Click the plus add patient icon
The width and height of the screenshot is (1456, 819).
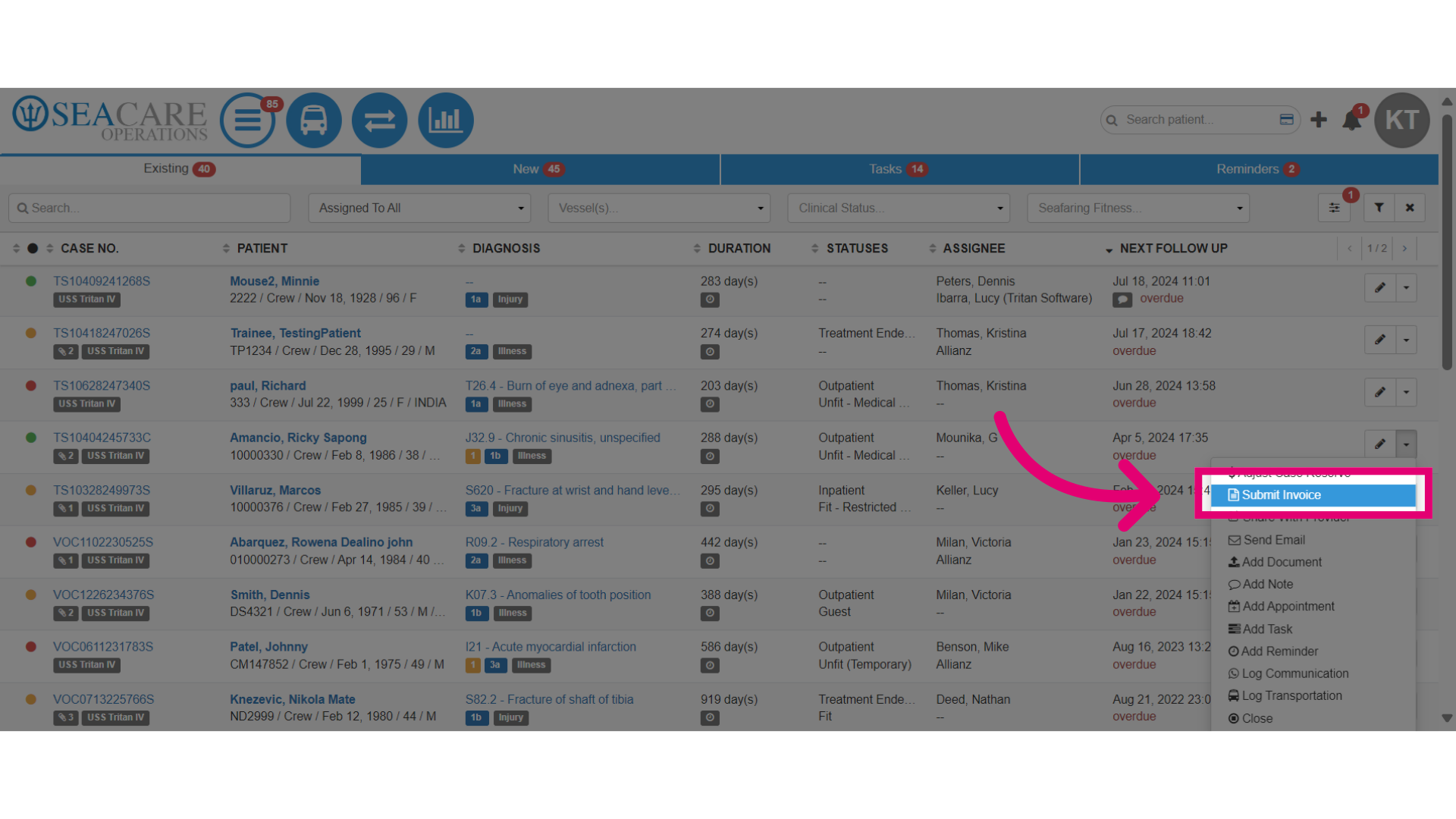click(x=1319, y=120)
